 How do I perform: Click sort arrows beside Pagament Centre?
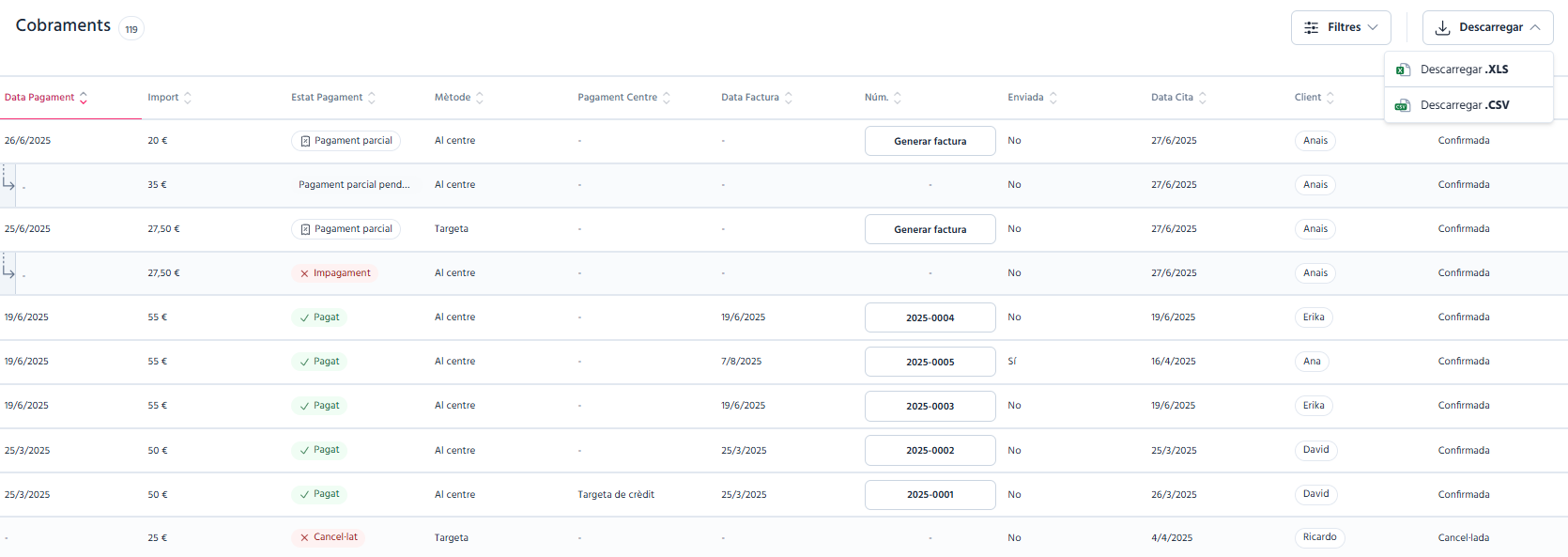point(667,98)
